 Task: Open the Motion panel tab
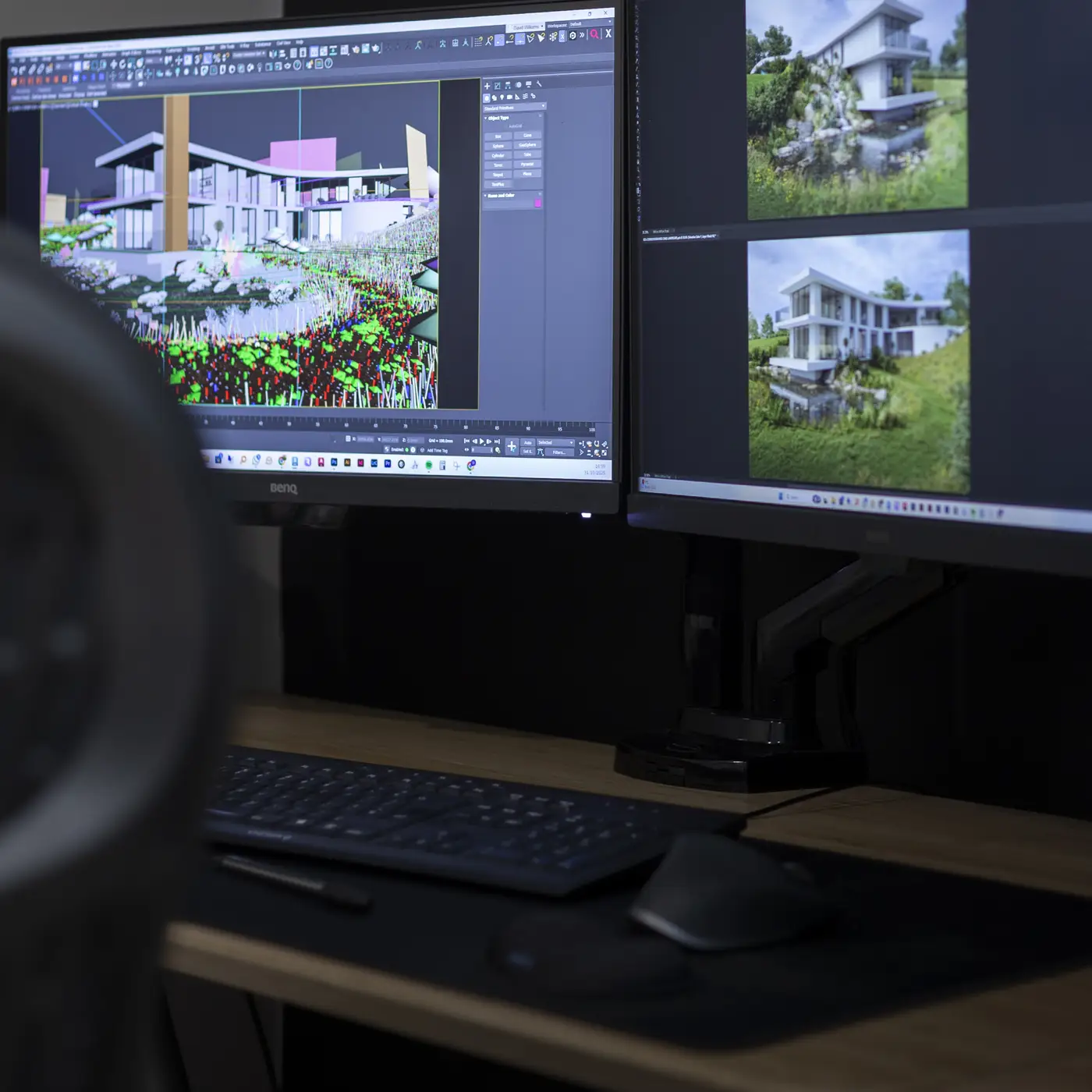(x=518, y=85)
